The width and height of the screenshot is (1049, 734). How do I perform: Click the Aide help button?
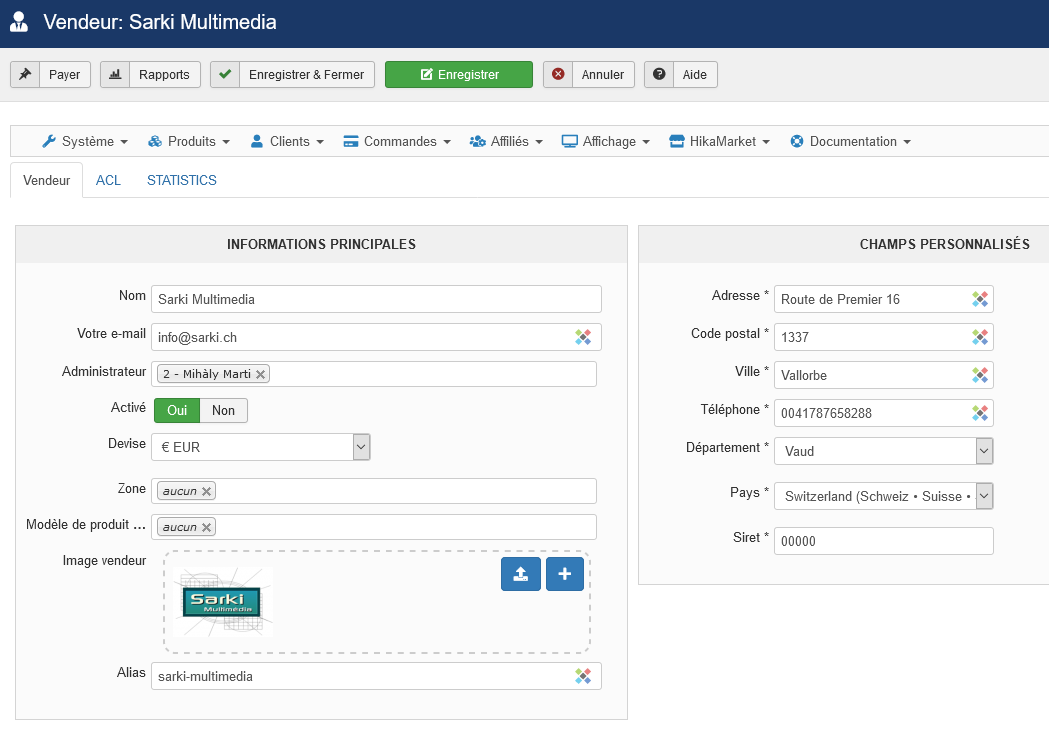pyautogui.click(x=681, y=75)
